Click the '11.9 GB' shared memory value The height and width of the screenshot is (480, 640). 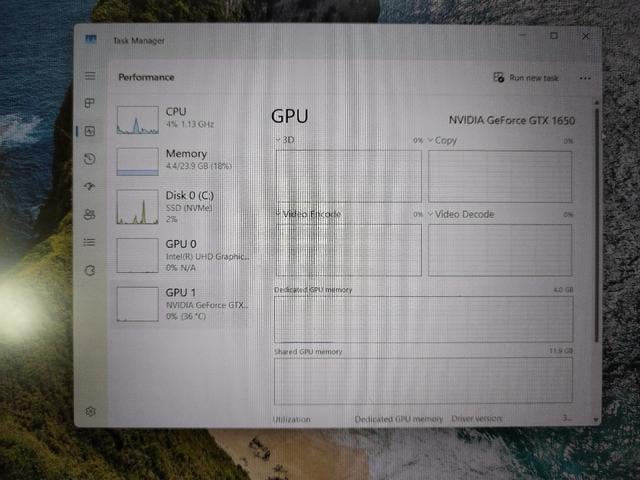561,351
